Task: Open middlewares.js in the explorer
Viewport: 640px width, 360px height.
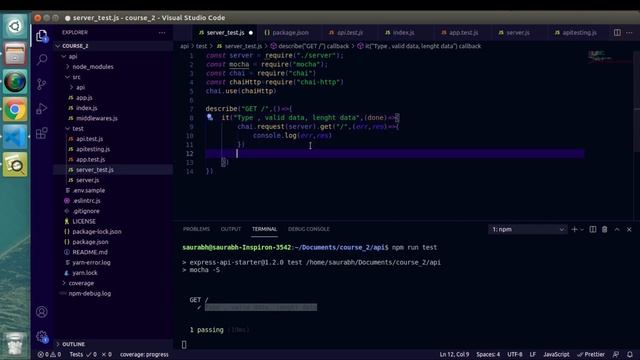Action: (96, 118)
